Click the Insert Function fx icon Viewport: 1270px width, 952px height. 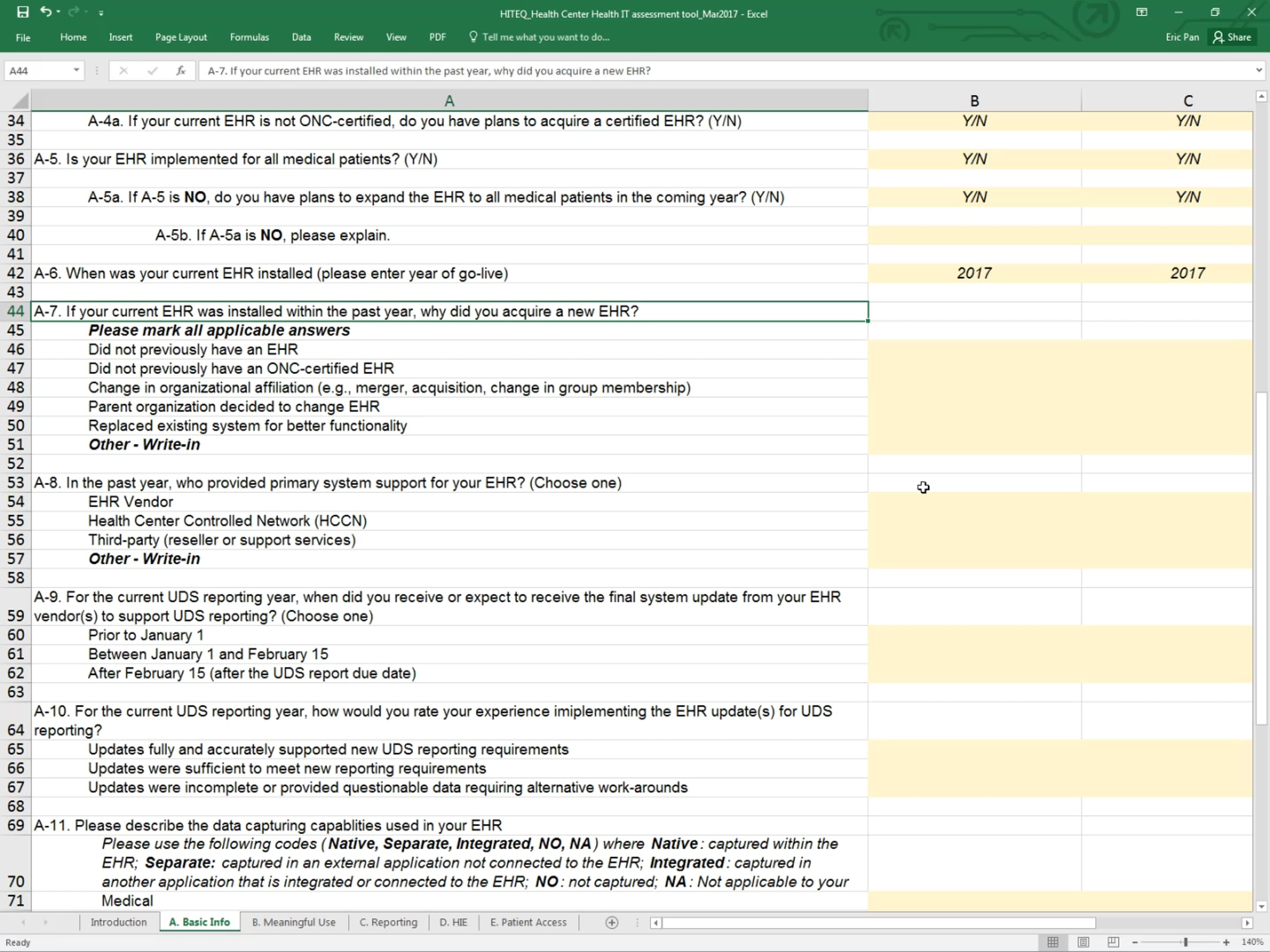181,70
